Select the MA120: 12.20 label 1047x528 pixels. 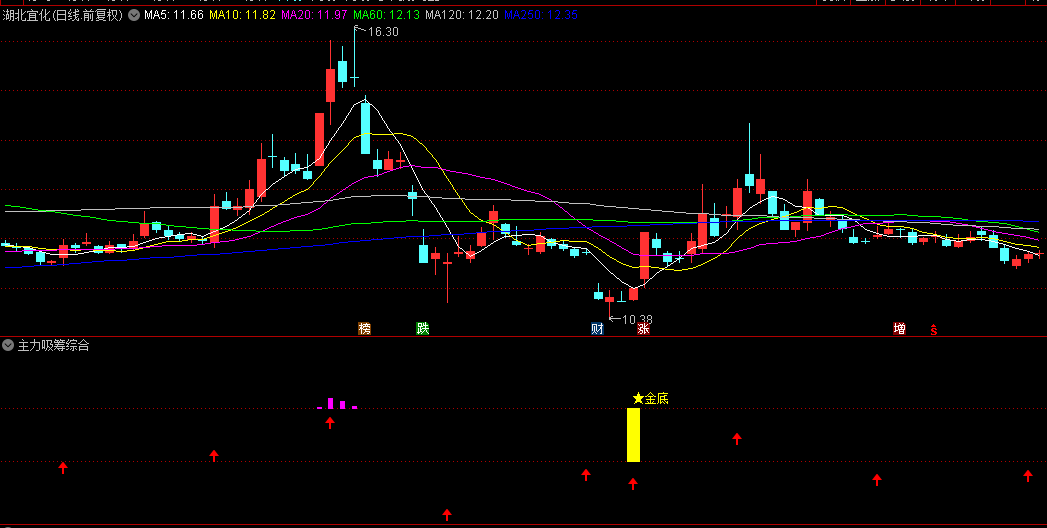pos(462,15)
